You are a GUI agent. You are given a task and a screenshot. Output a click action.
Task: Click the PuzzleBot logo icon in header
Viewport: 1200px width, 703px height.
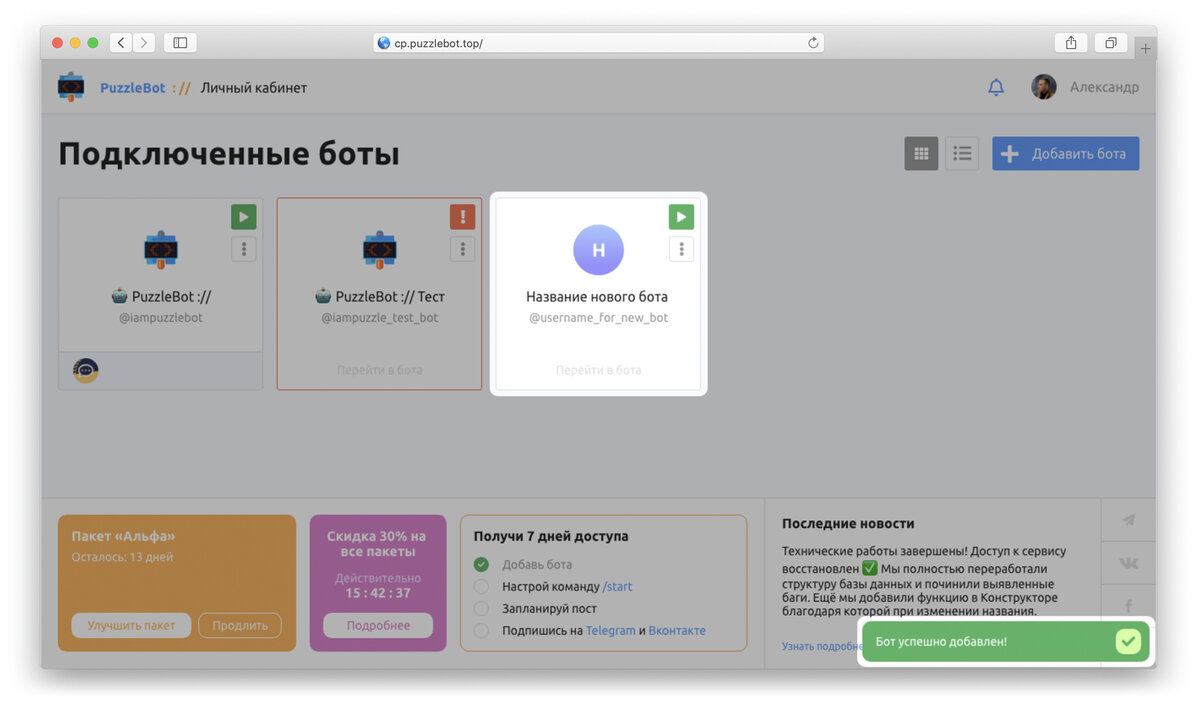71,87
